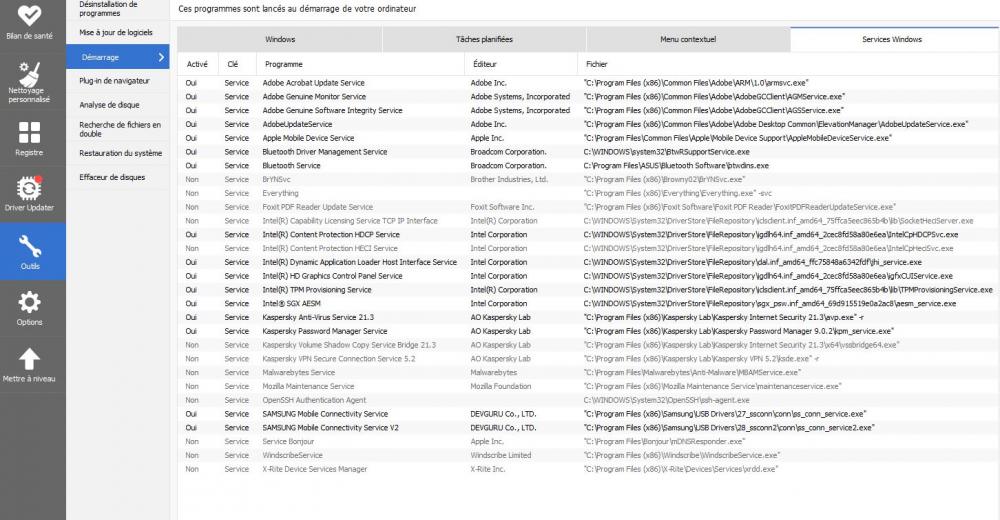Click the Mozilla Foundation publisher cell
Image resolution: width=1000 pixels, height=520 pixels.
pyautogui.click(x=501, y=387)
